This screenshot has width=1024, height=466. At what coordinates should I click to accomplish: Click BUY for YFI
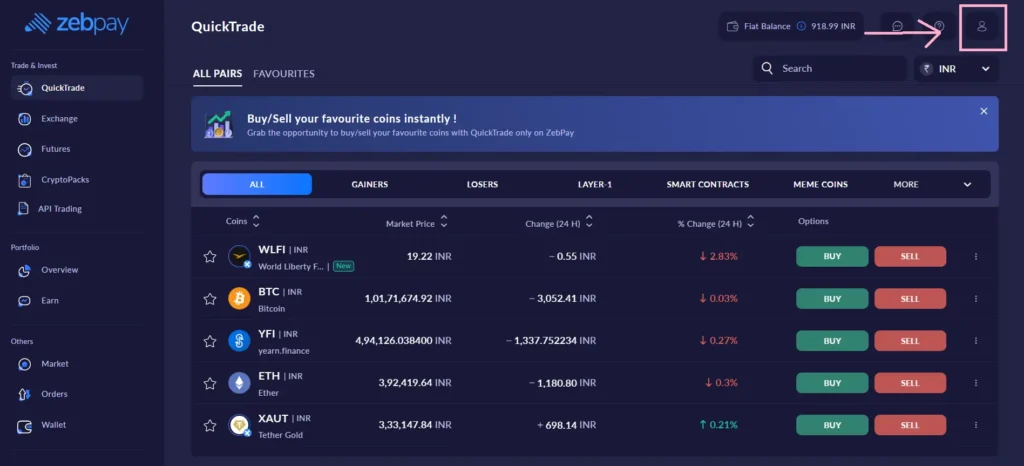832,341
